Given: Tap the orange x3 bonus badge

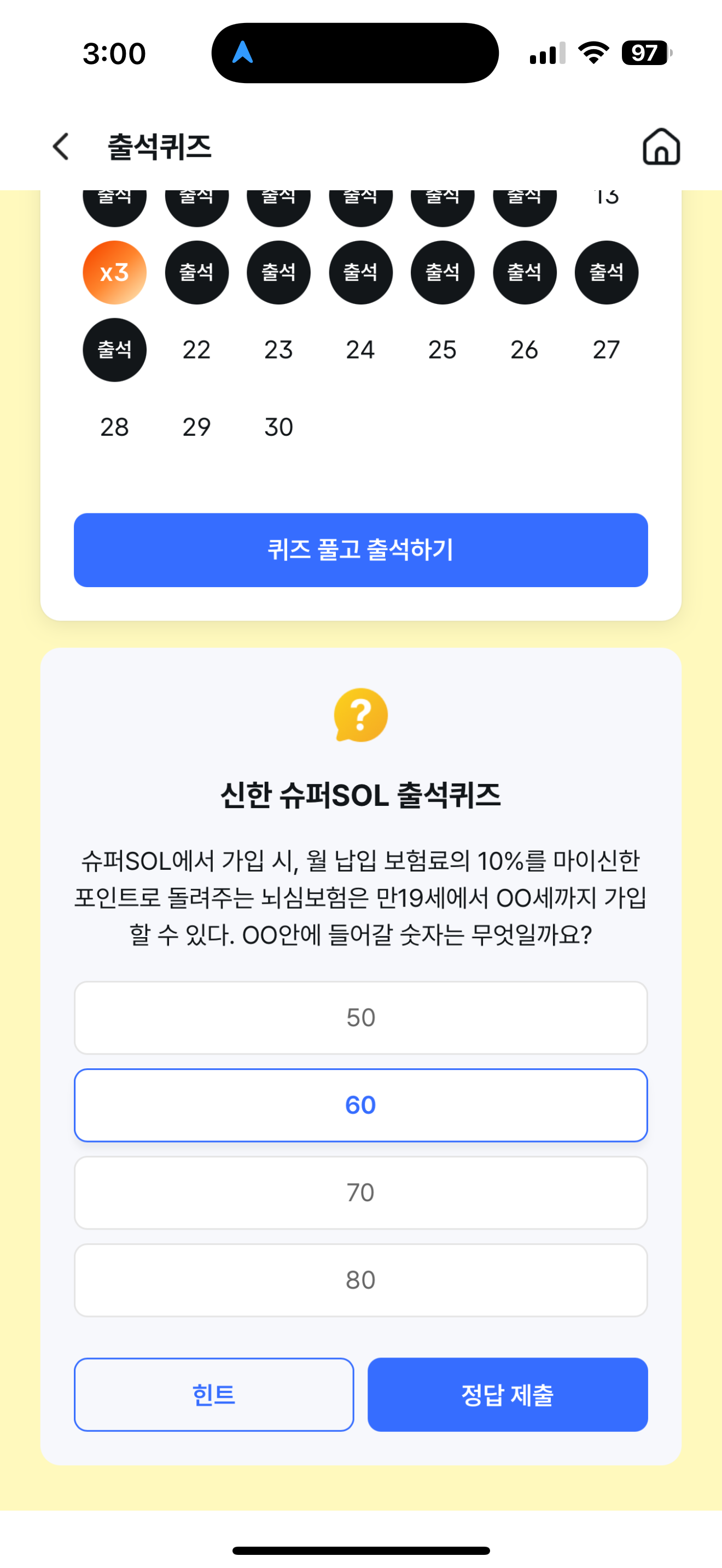Looking at the screenshot, I should click(114, 272).
